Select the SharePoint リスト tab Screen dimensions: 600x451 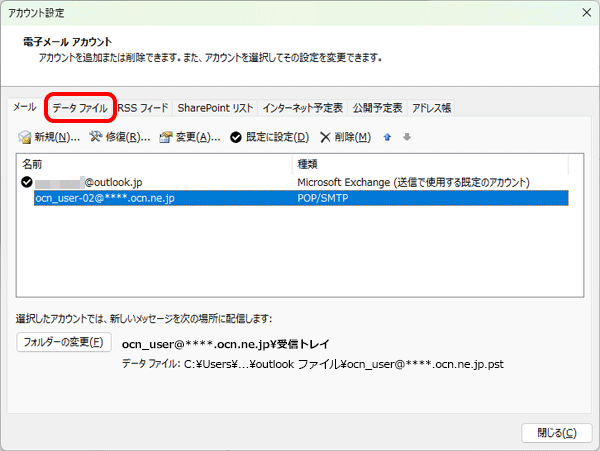coord(215,107)
